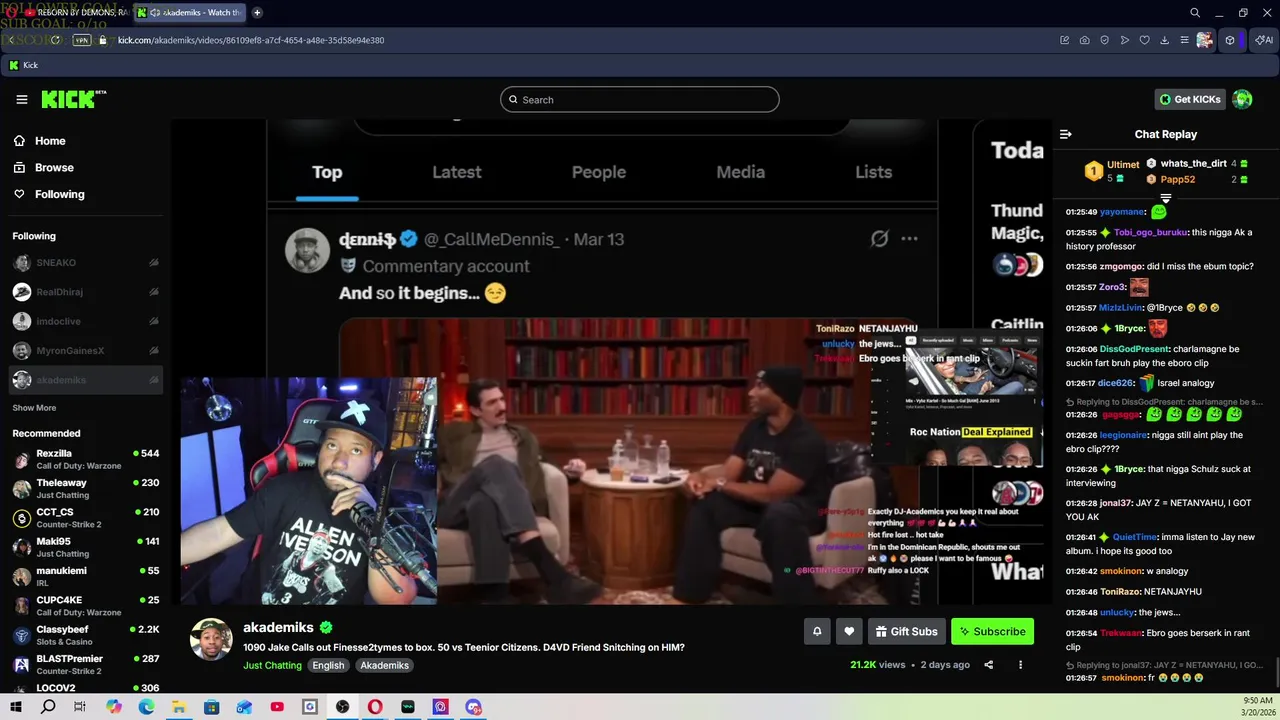The height and width of the screenshot is (720, 1280).
Task: Toggle the VPN badge in address bar
Action: (82, 40)
